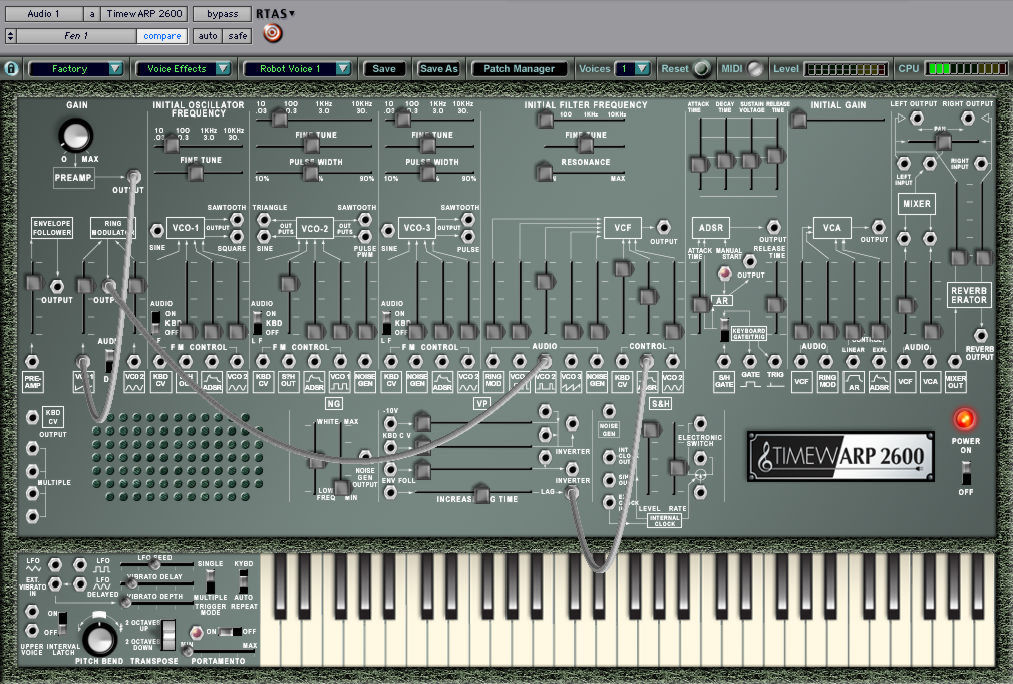Click the GATE output jack
Screen dimensions: 1013x684
(x=749, y=361)
